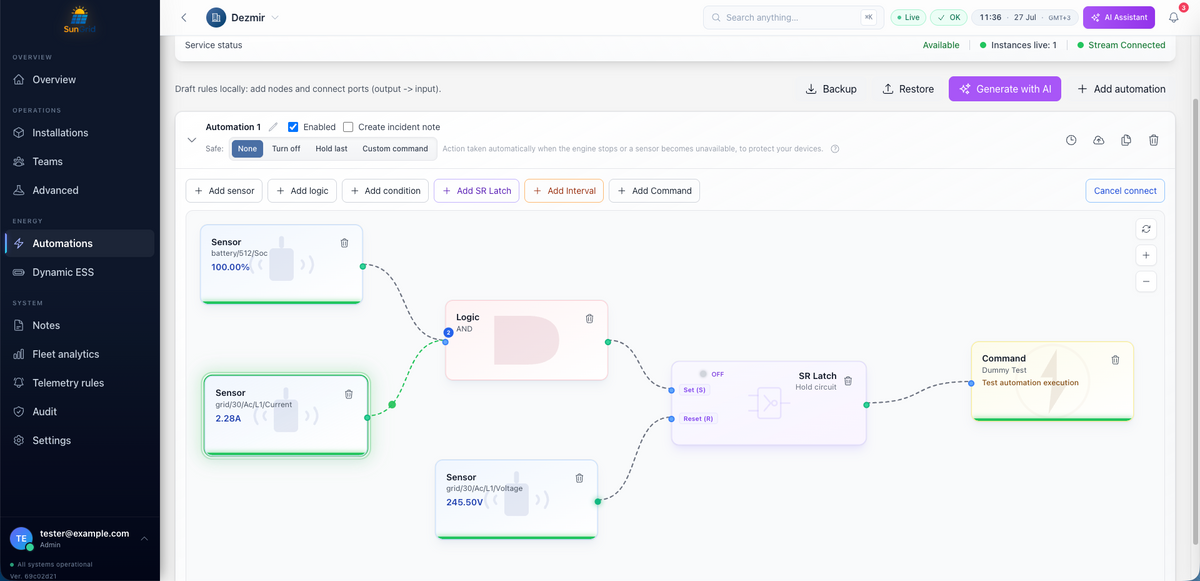
Task: Duplicate Automation 1 with copy icon
Action: (x=1126, y=140)
